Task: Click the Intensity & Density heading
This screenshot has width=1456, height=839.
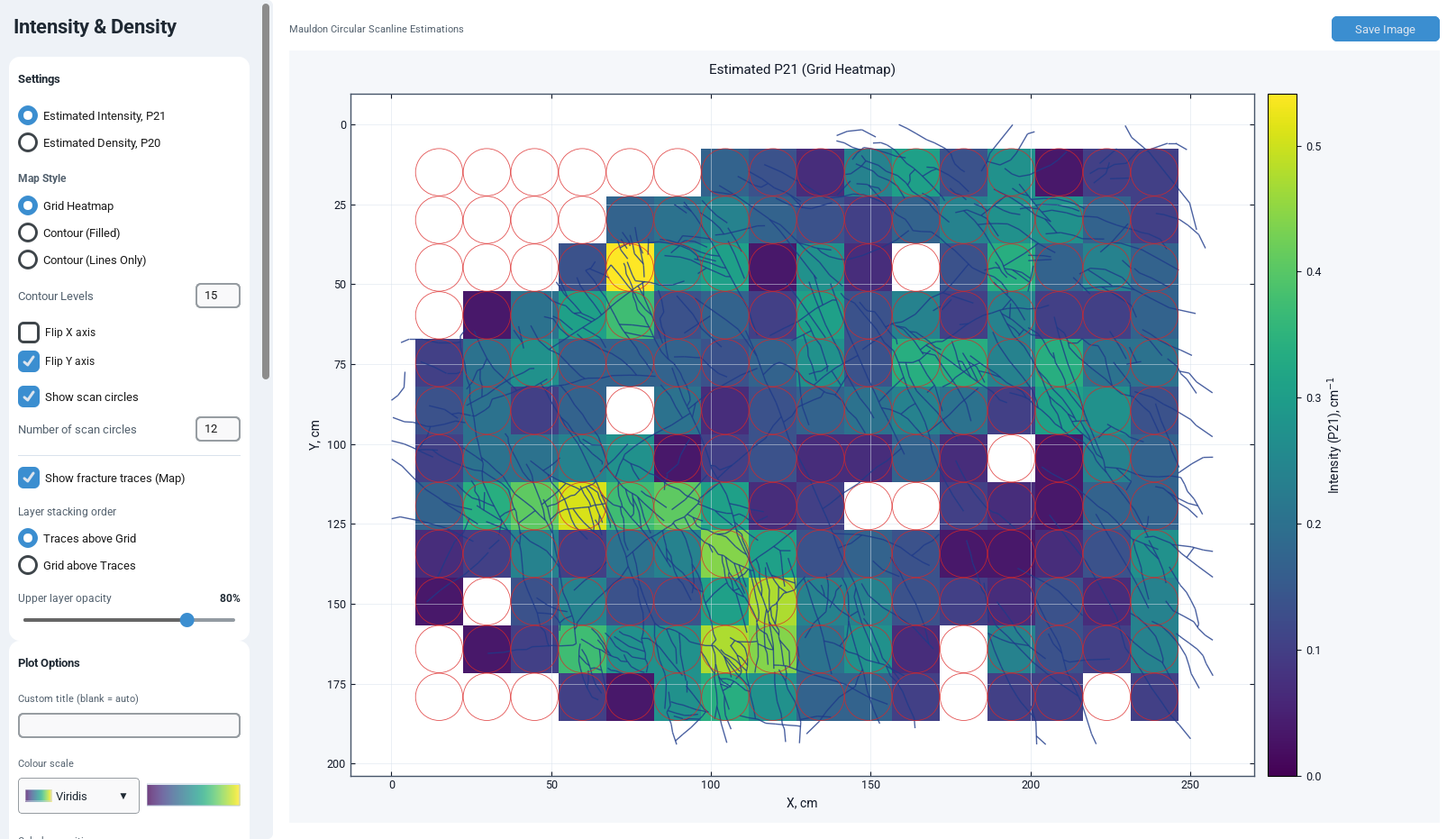Action: tap(95, 27)
